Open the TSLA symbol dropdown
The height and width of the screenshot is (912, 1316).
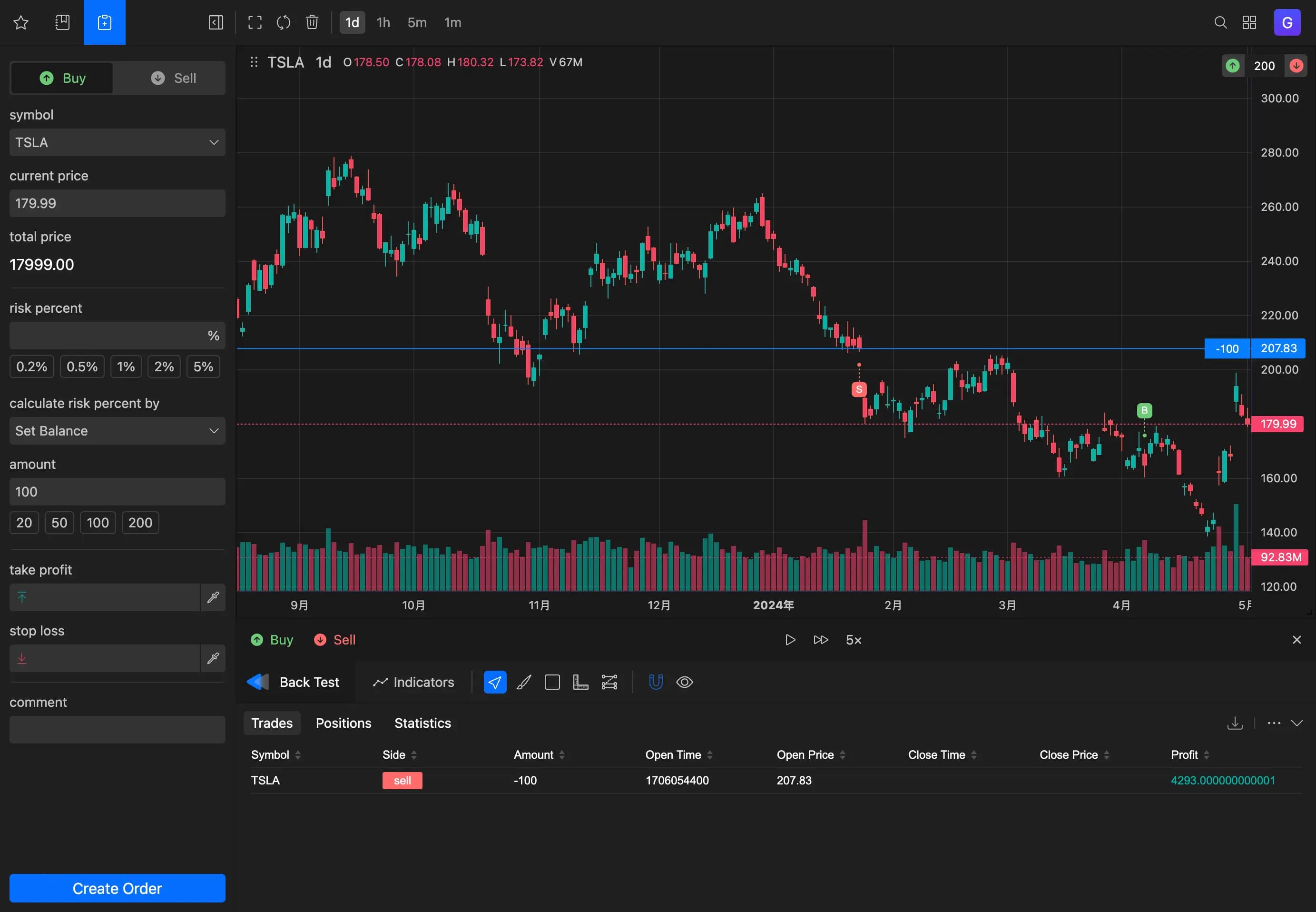(x=117, y=142)
